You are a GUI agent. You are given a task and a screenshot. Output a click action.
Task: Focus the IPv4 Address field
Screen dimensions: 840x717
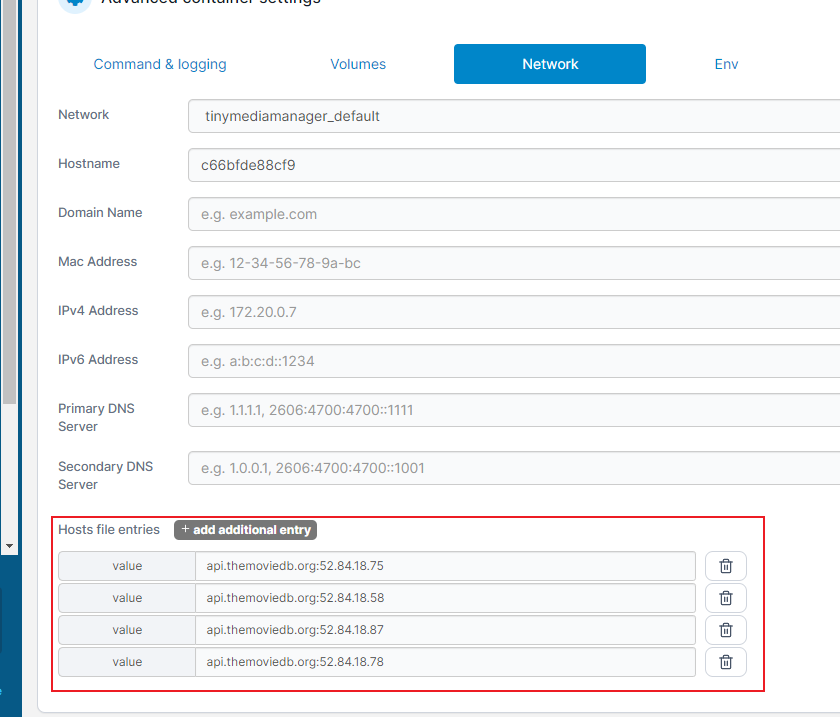pos(514,312)
